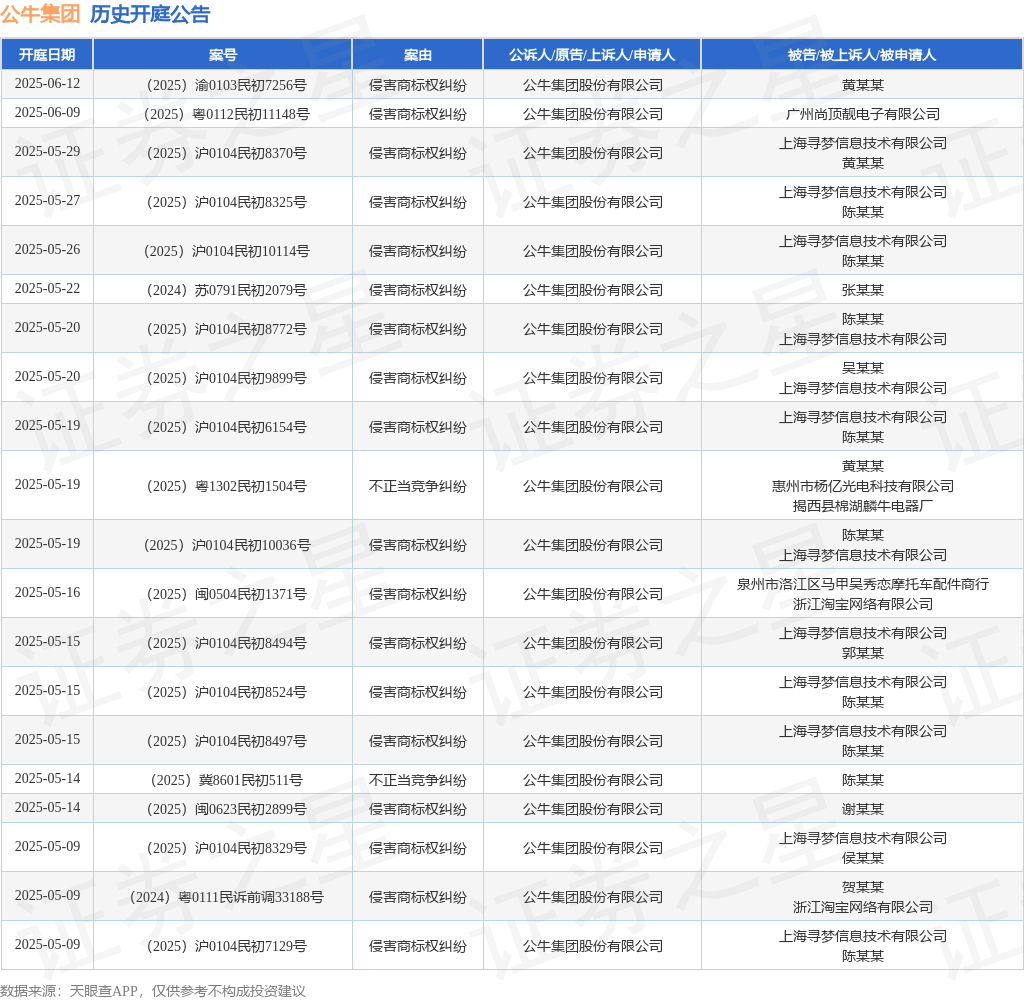This screenshot has width=1024, height=1000.
Task: Click case number "沪0104民初8494号"
Action: pyautogui.click(x=251, y=643)
